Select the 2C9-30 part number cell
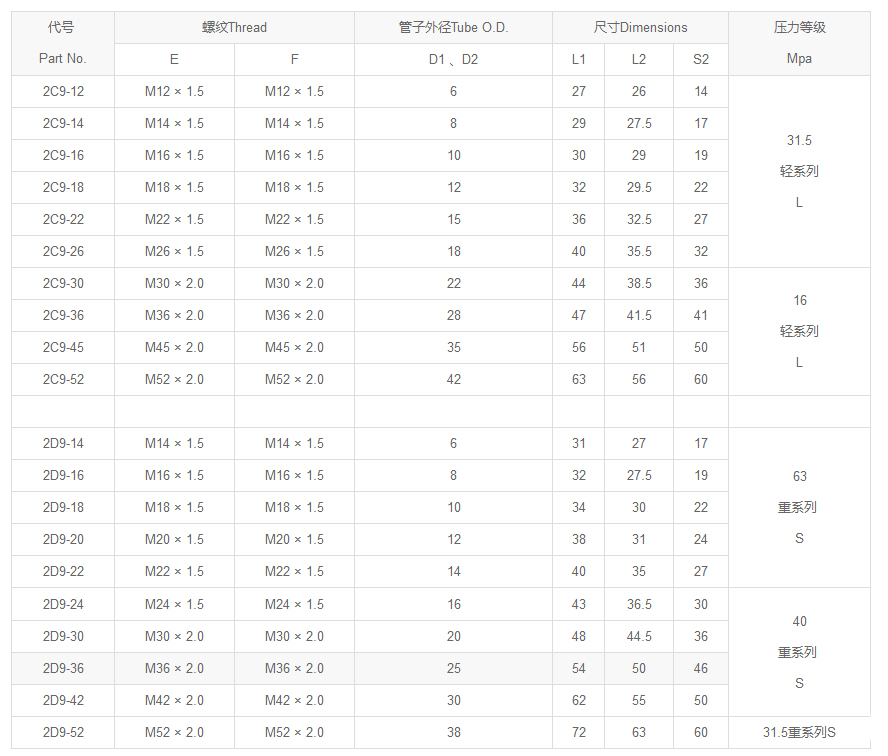The image size is (888, 756). tap(63, 284)
